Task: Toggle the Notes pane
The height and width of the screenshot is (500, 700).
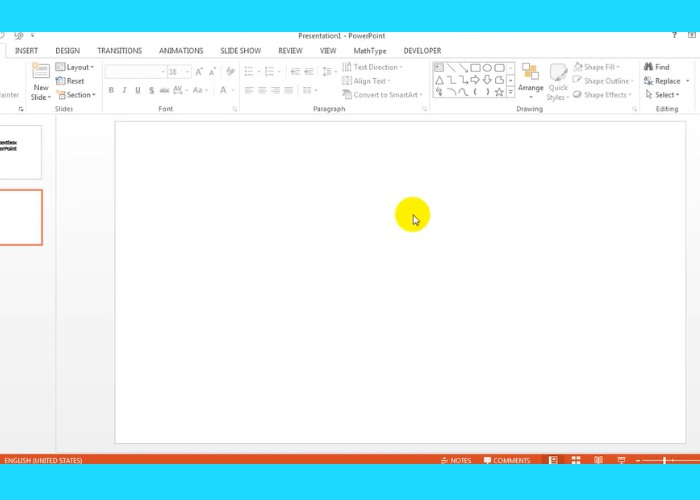Action: (x=455, y=460)
